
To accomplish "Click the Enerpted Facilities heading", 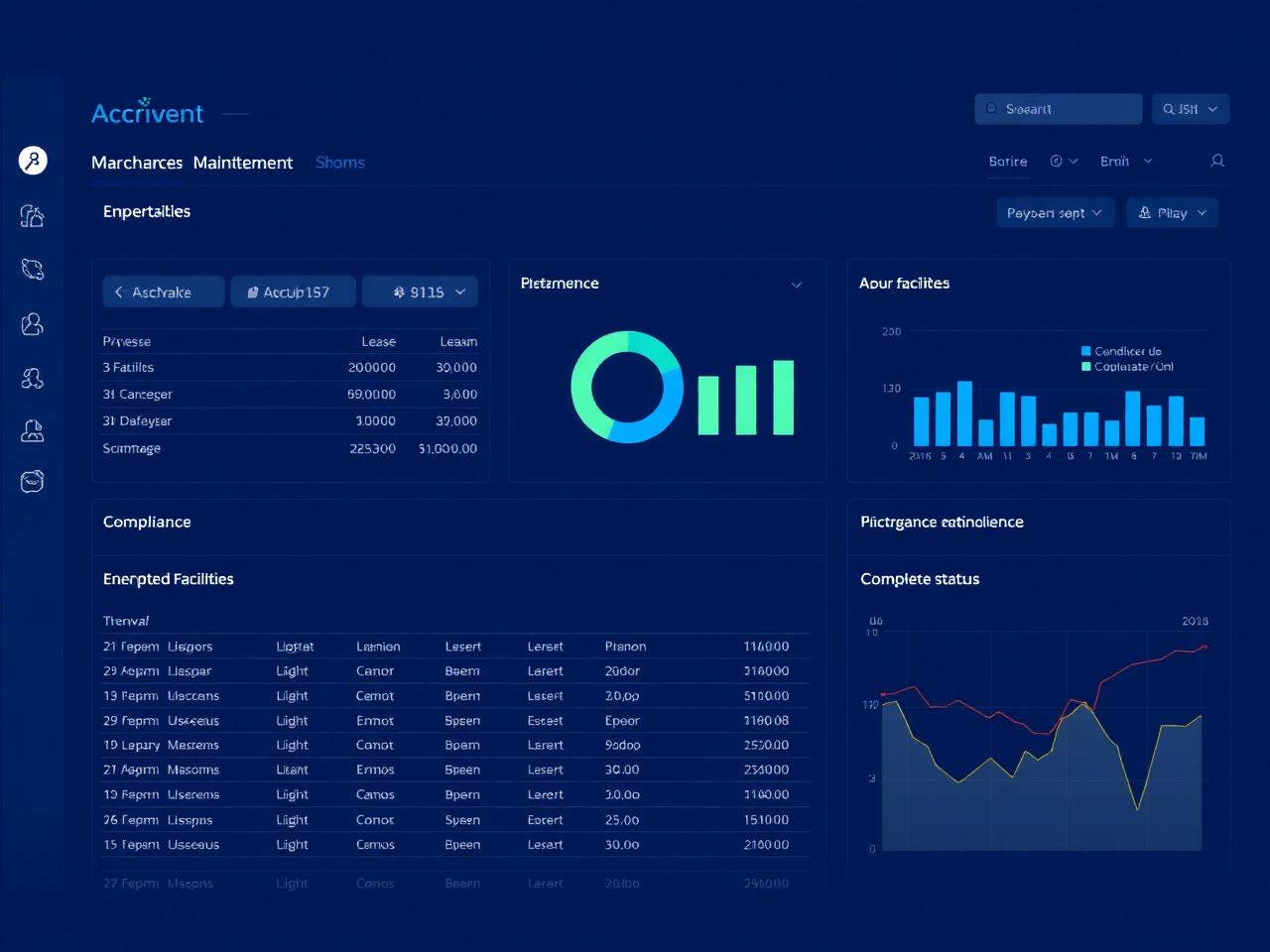I will point(169,579).
